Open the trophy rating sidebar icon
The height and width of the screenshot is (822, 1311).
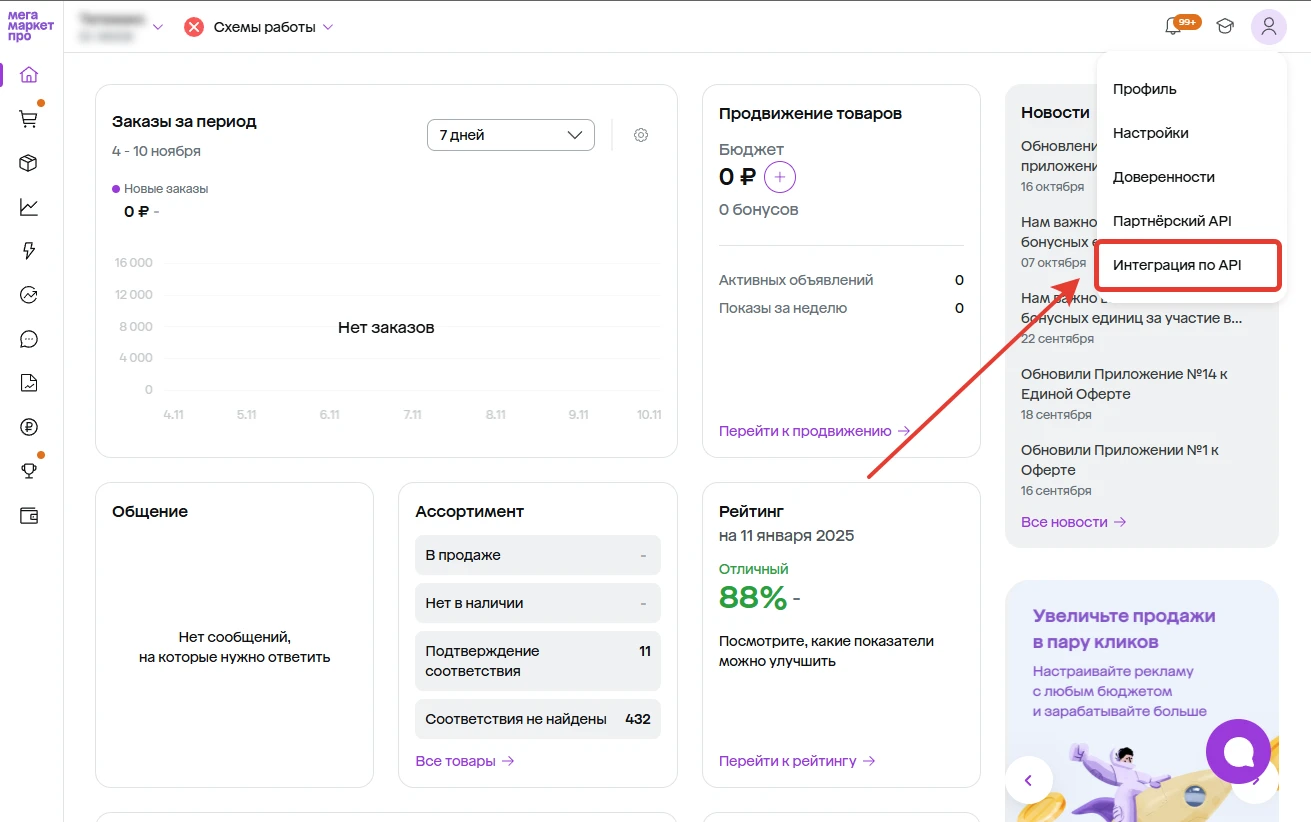point(29,471)
